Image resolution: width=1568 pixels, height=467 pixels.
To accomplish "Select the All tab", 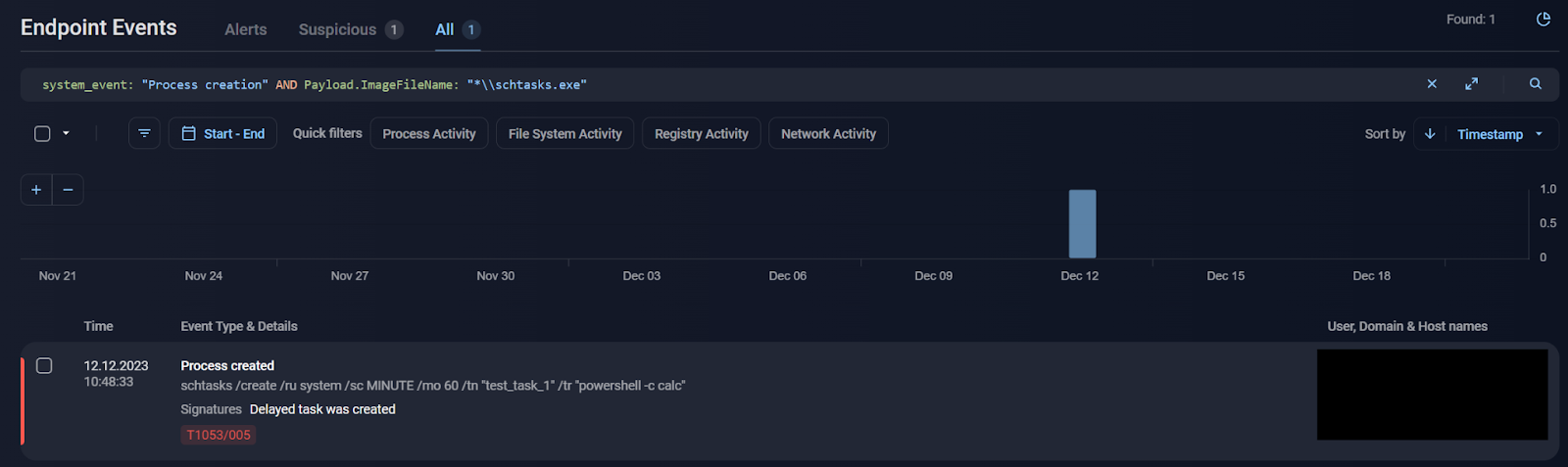I will tap(457, 29).
